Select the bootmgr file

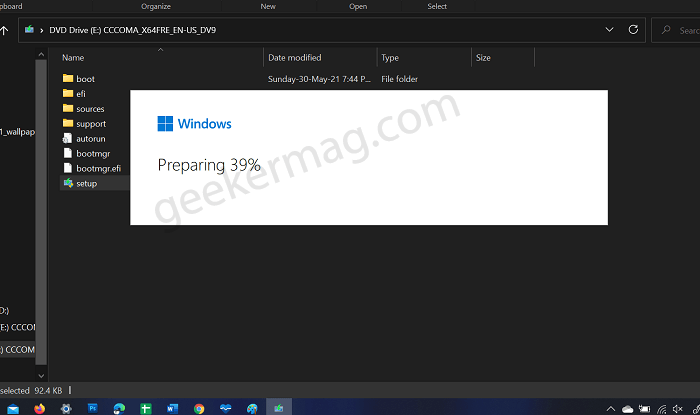point(93,154)
